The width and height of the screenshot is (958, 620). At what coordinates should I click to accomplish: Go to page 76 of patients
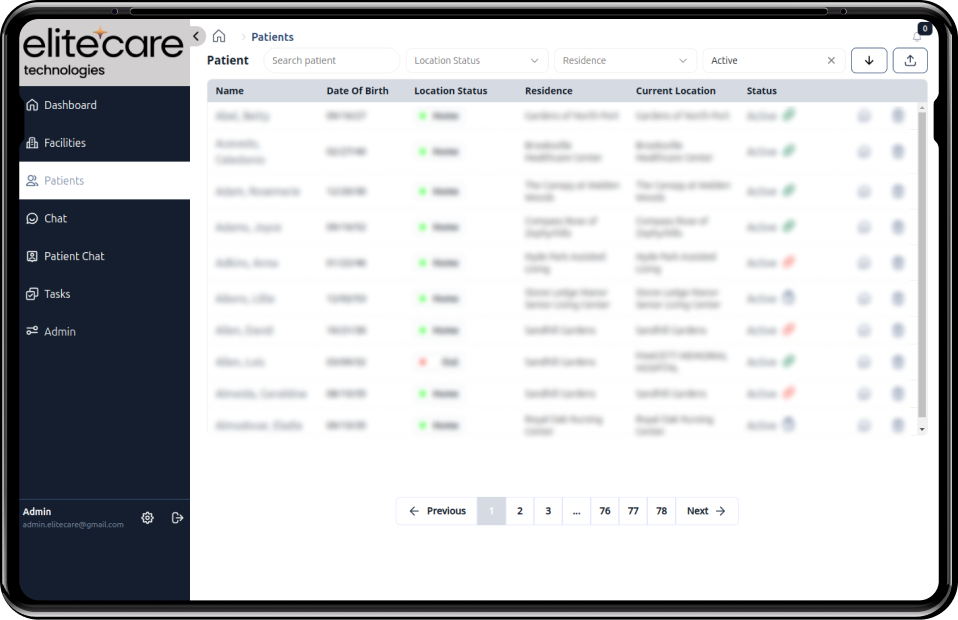click(x=605, y=511)
